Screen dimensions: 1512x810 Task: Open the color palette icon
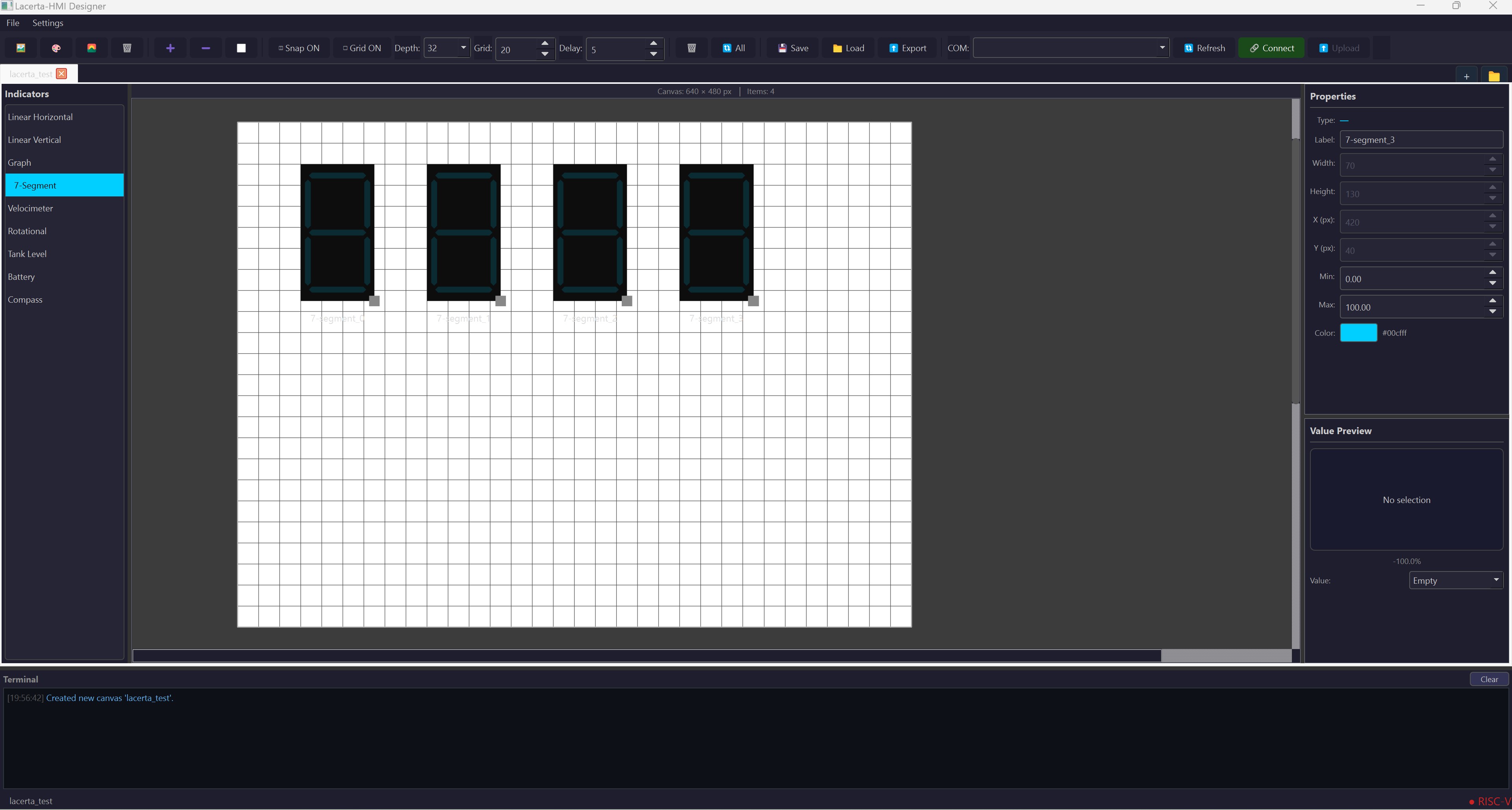click(x=56, y=48)
